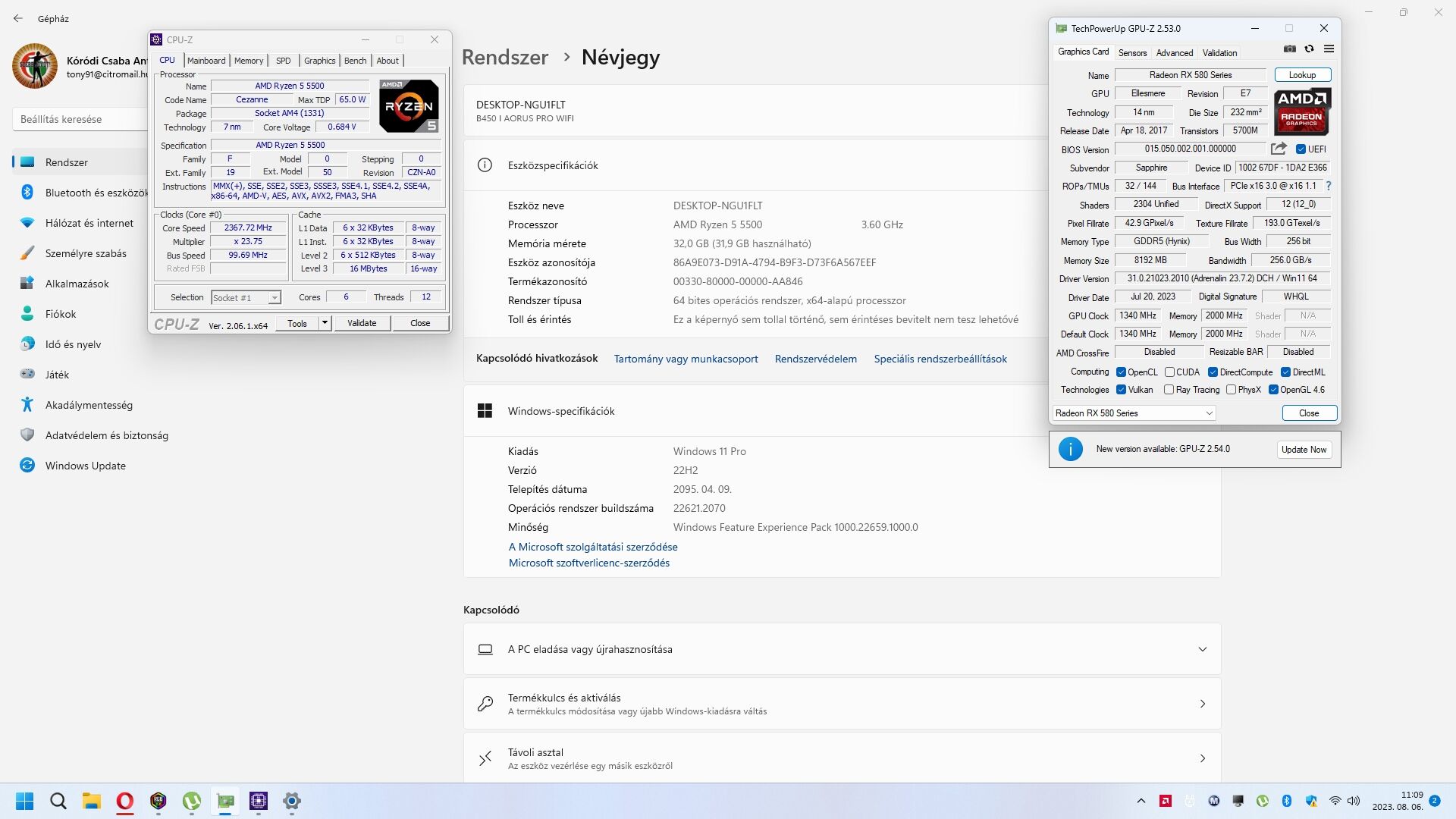Select Alkalmazások in sidebar
This screenshot has width=1456, height=819.
point(80,284)
